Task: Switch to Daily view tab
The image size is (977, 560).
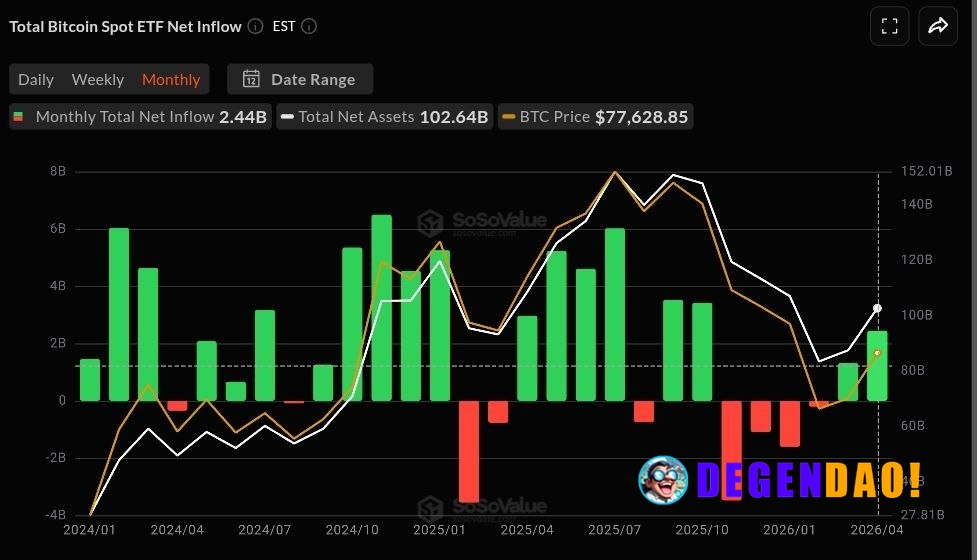Action: (x=36, y=80)
